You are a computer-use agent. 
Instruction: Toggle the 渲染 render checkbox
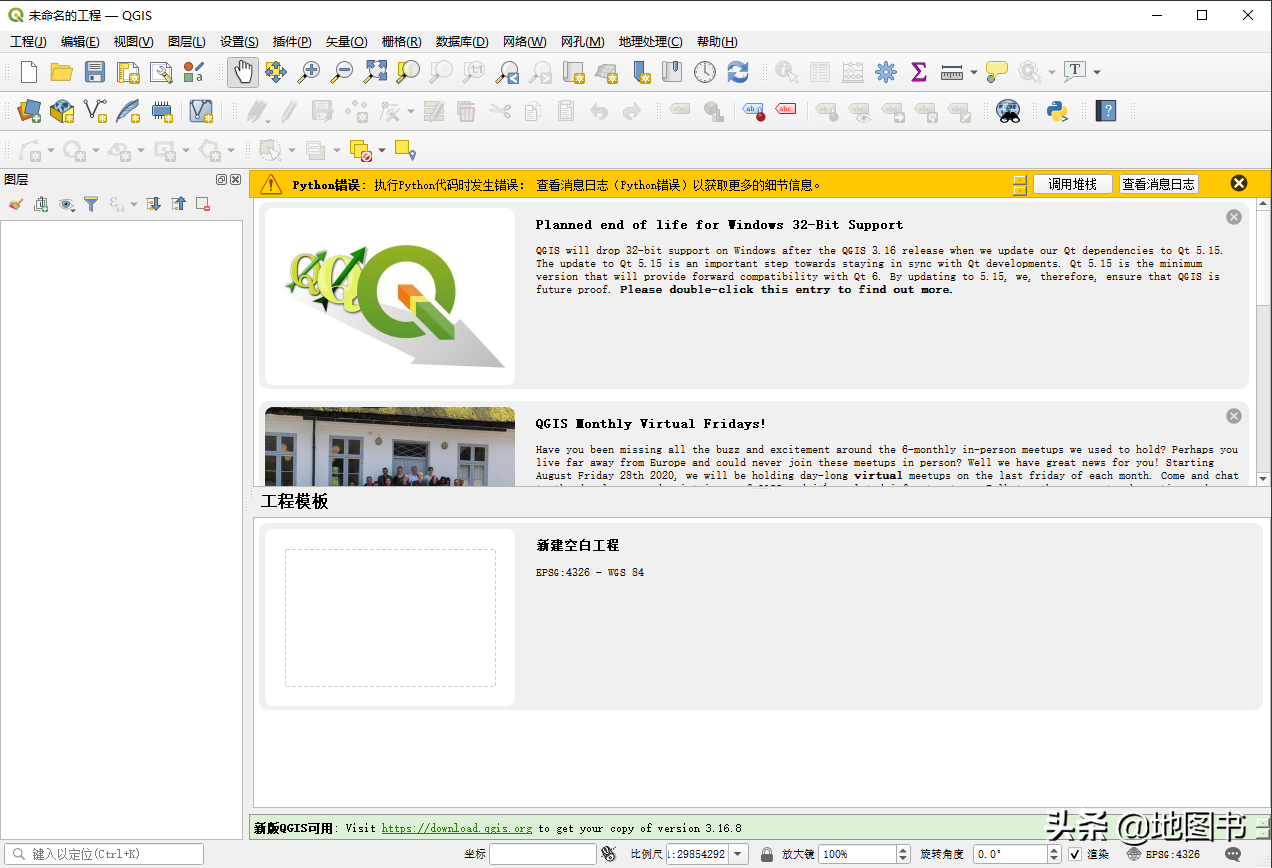coord(1075,854)
